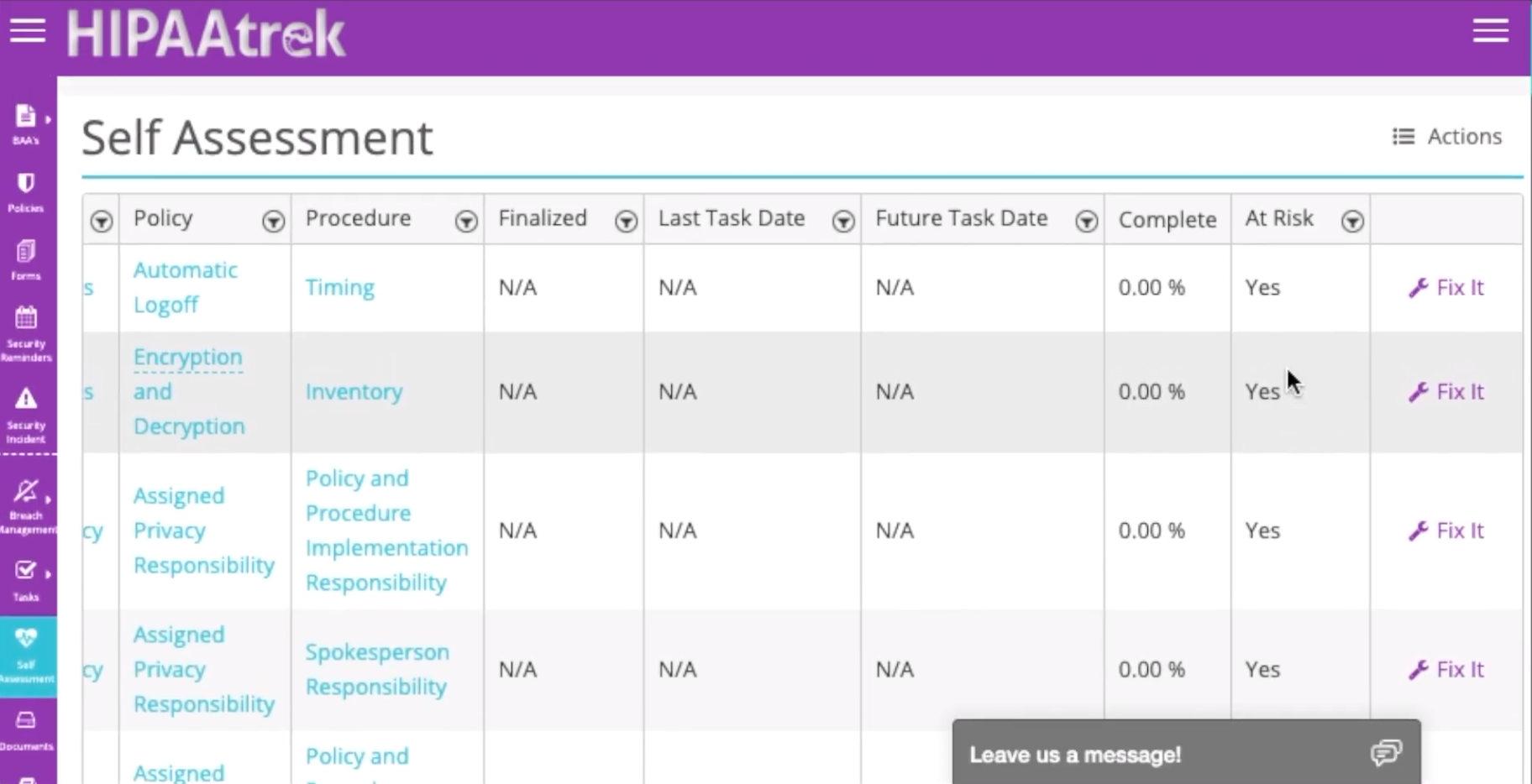
Task: Open the right hamburger menu in the purple header
Action: coord(1491,31)
